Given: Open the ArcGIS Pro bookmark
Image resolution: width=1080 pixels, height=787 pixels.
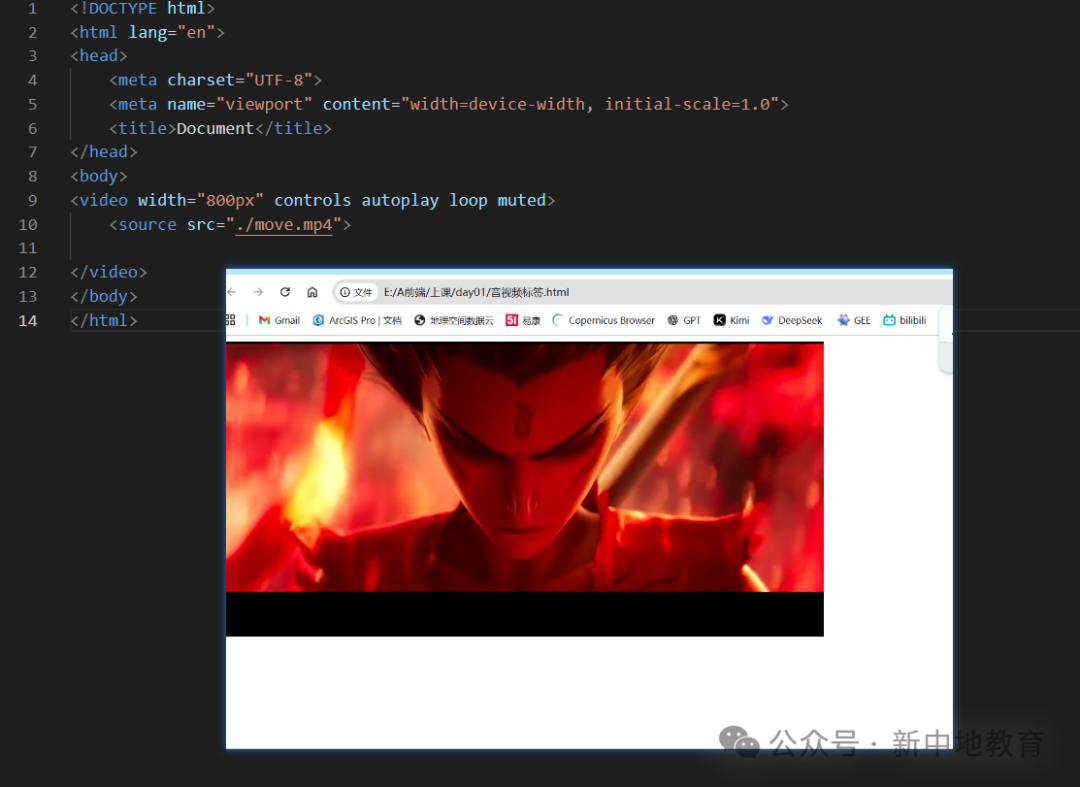Looking at the screenshot, I should (357, 320).
